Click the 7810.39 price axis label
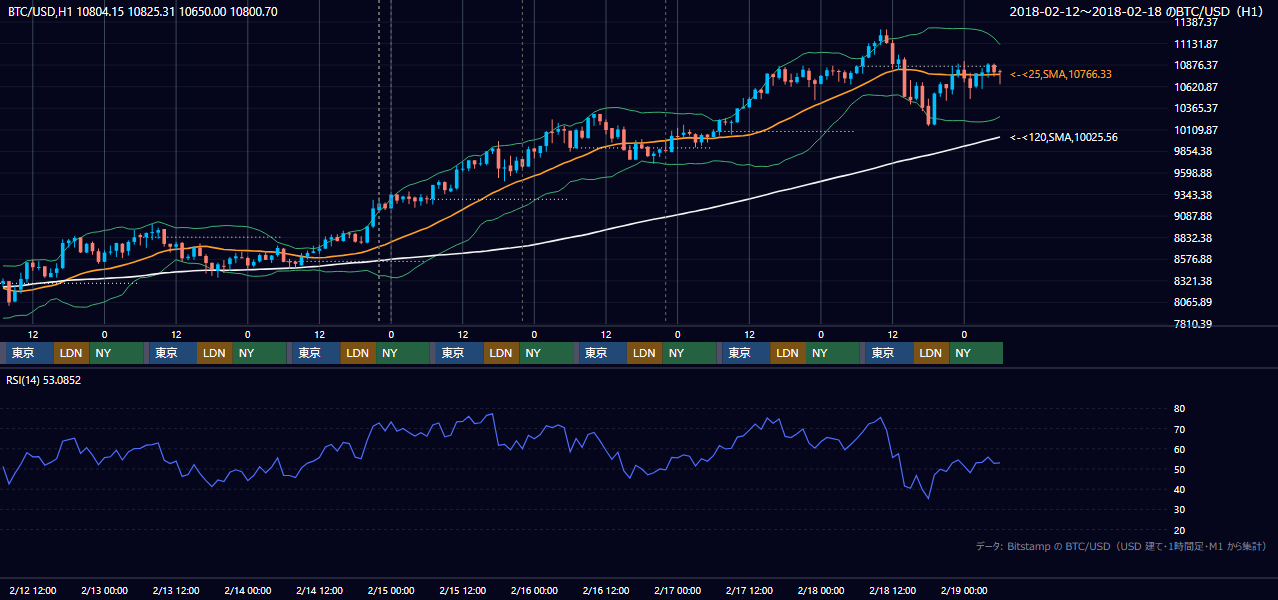The width and height of the screenshot is (1278, 600). tap(1193, 324)
